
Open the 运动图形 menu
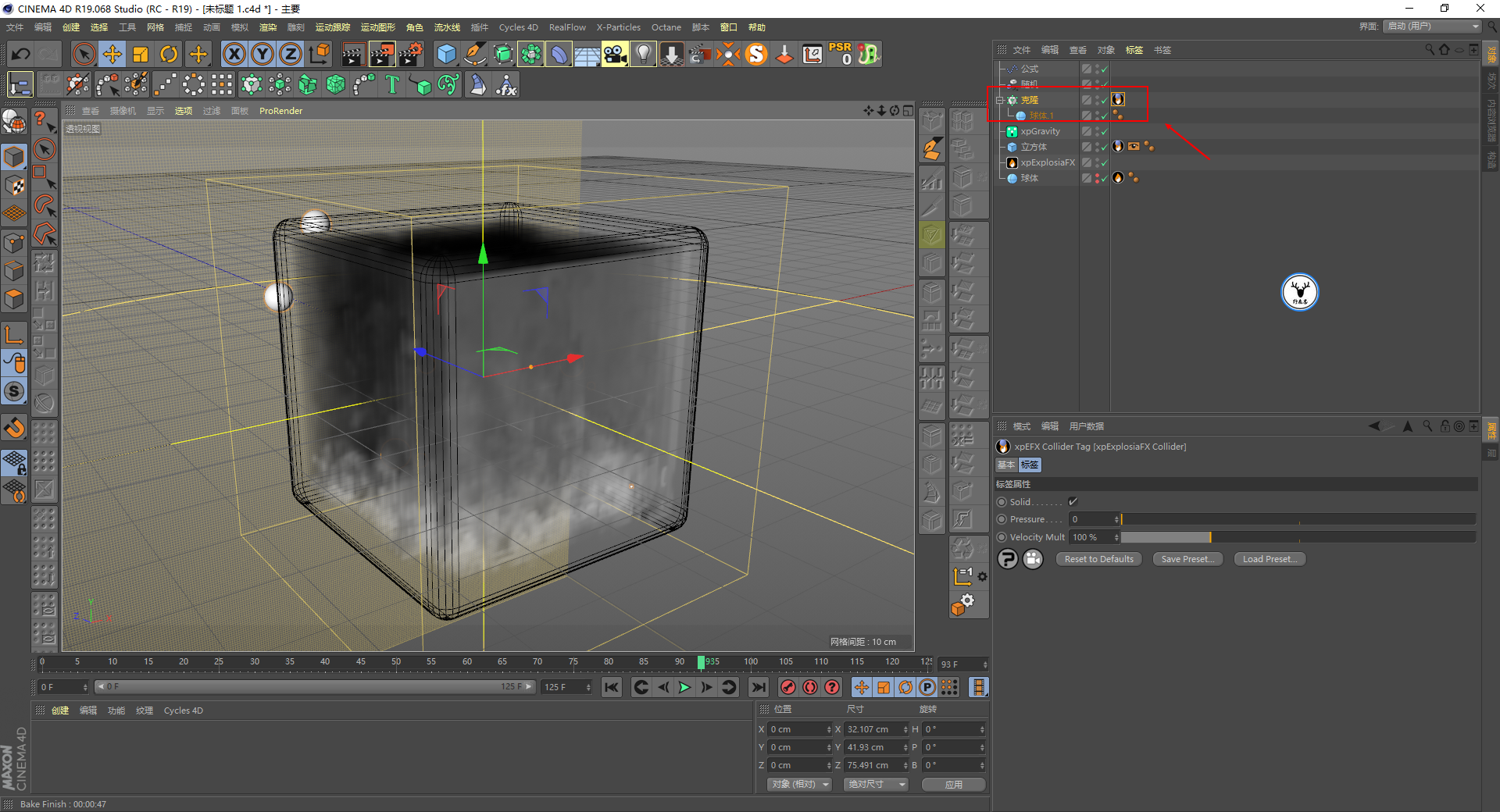pyautogui.click(x=378, y=27)
